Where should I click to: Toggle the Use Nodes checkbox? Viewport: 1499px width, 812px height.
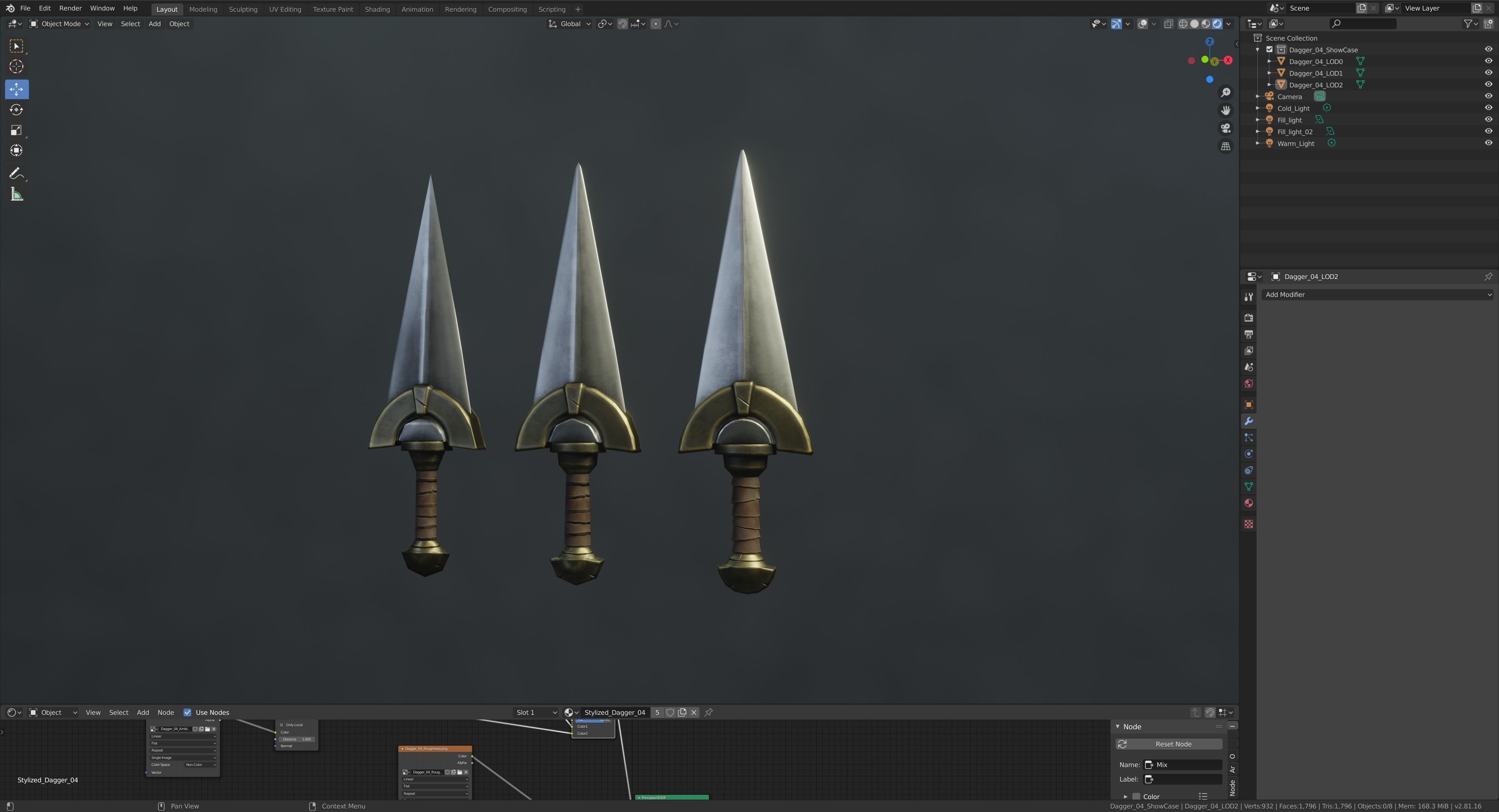(x=187, y=712)
